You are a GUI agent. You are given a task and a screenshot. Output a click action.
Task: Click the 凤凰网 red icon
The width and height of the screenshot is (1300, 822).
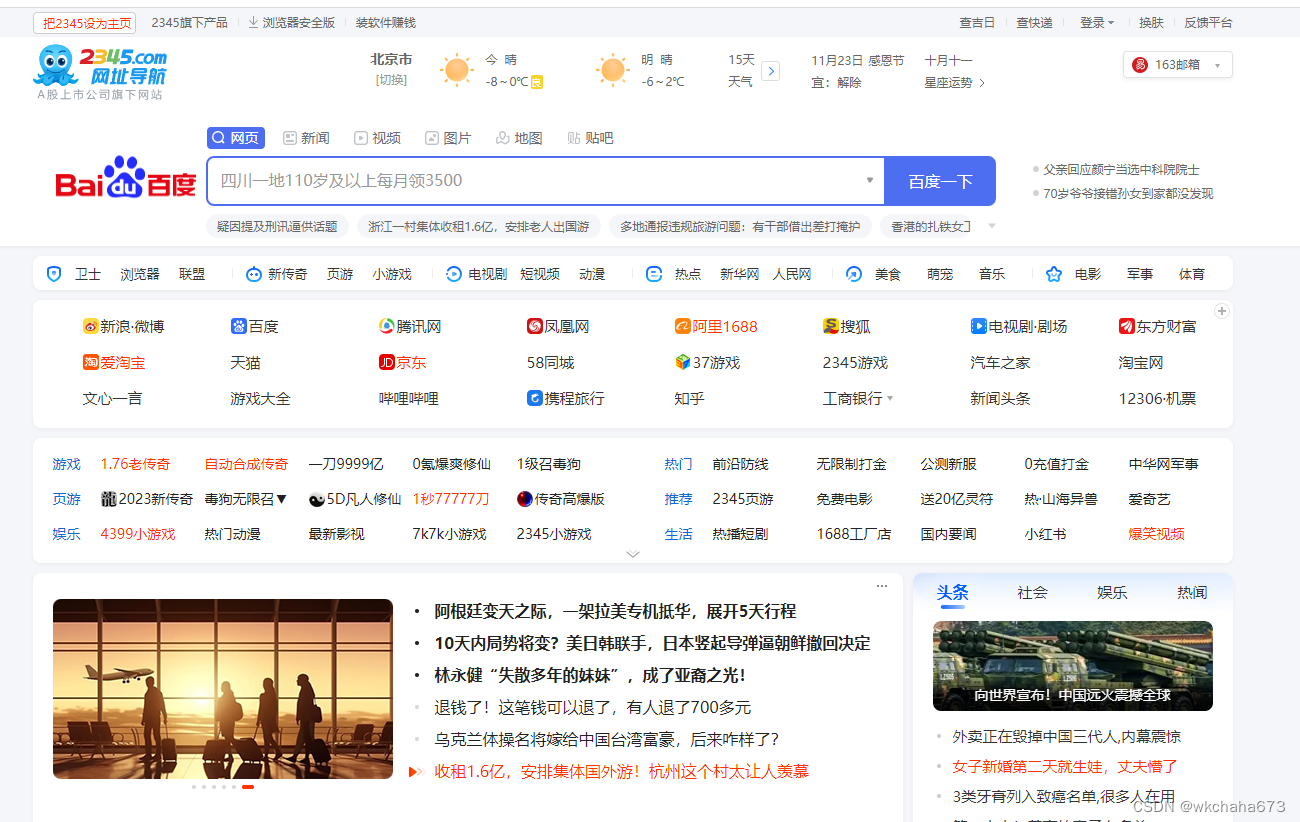click(x=534, y=326)
